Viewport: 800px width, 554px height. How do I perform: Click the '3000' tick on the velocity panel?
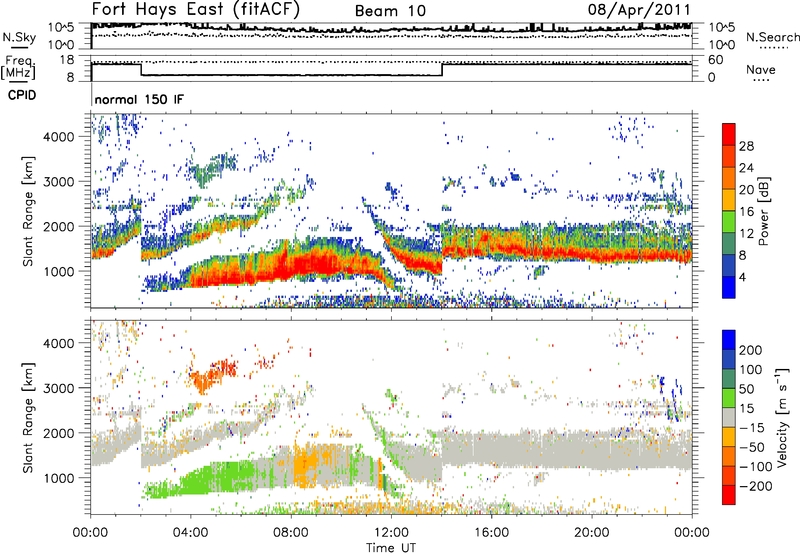58,388
